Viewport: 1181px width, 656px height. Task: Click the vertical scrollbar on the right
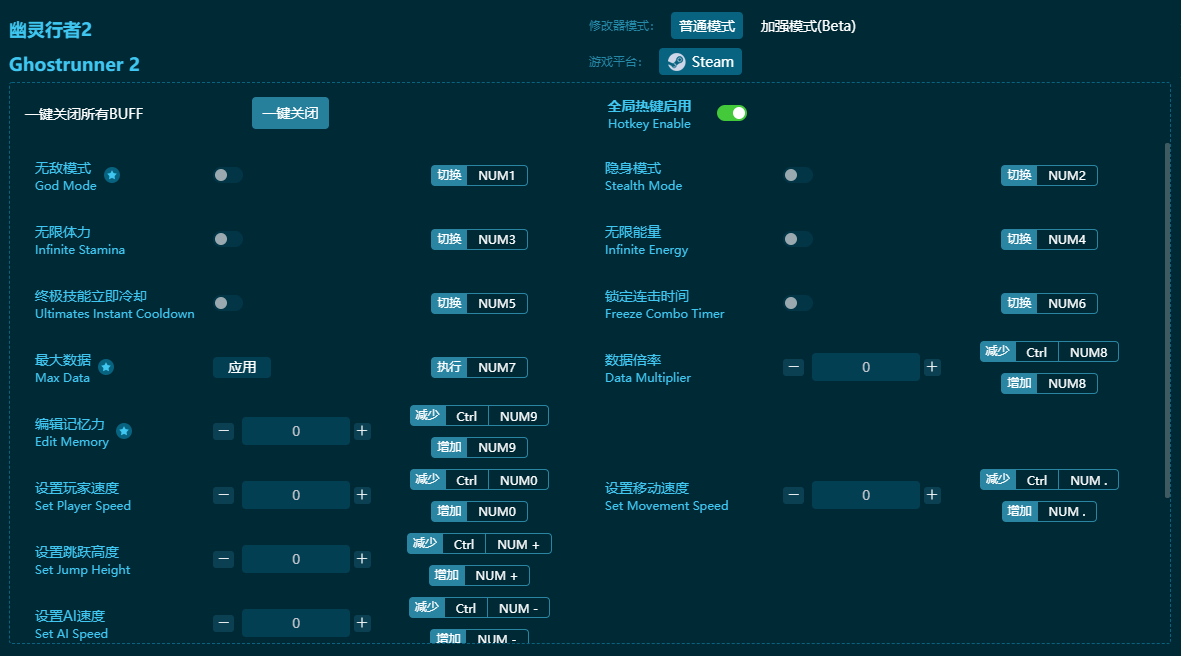pyautogui.click(x=1167, y=320)
